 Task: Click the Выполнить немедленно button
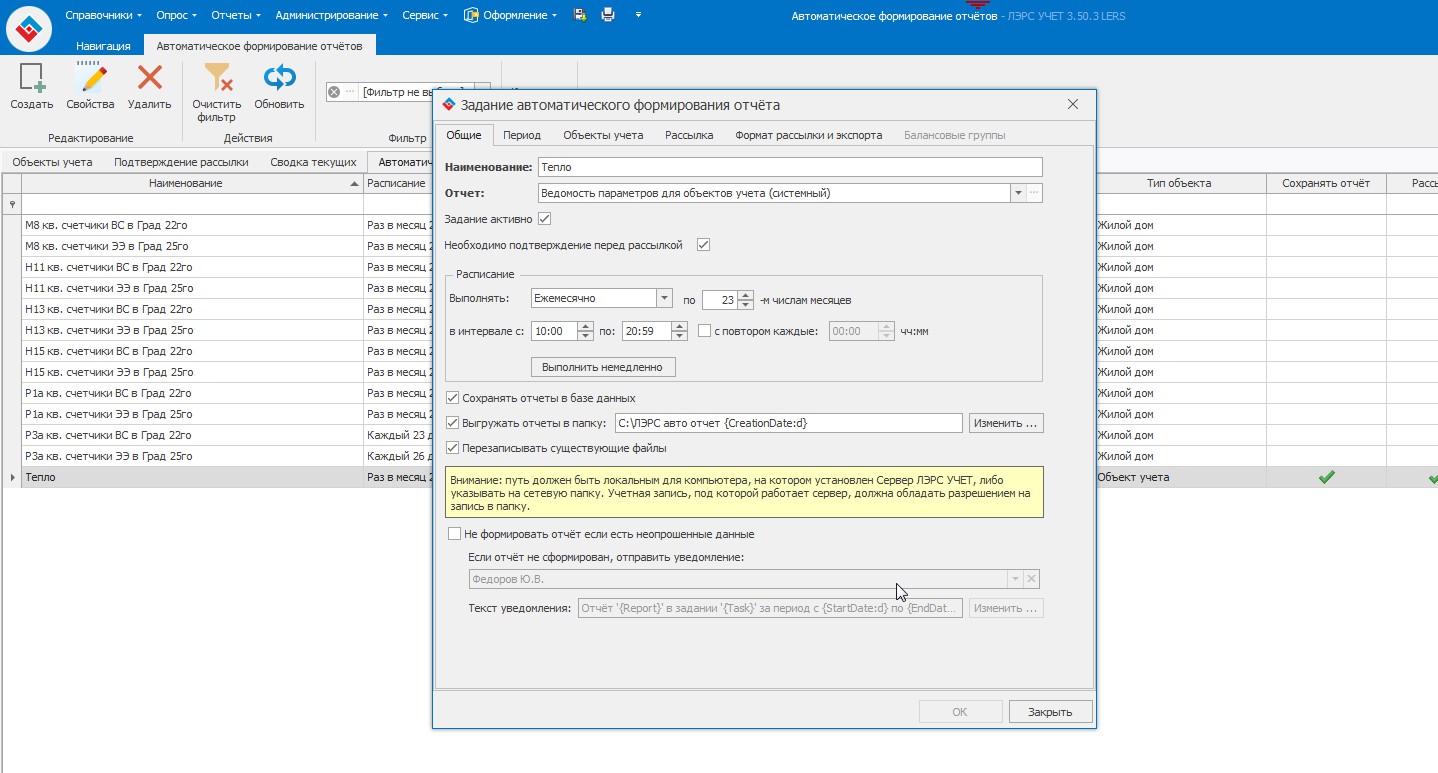coord(603,367)
